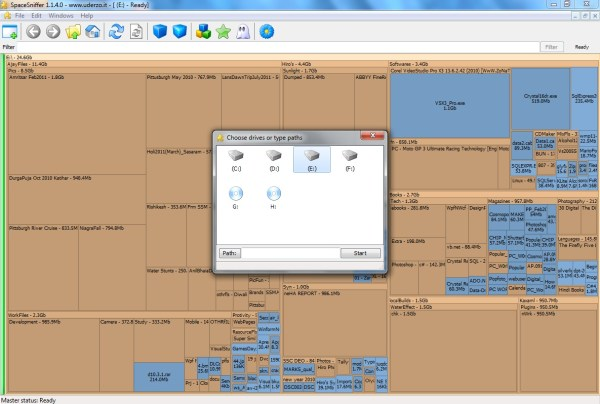The height and width of the screenshot is (404, 600).
Task: Select the d10.3.1.rar 214.0Mb file block
Action: click(x=159, y=377)
